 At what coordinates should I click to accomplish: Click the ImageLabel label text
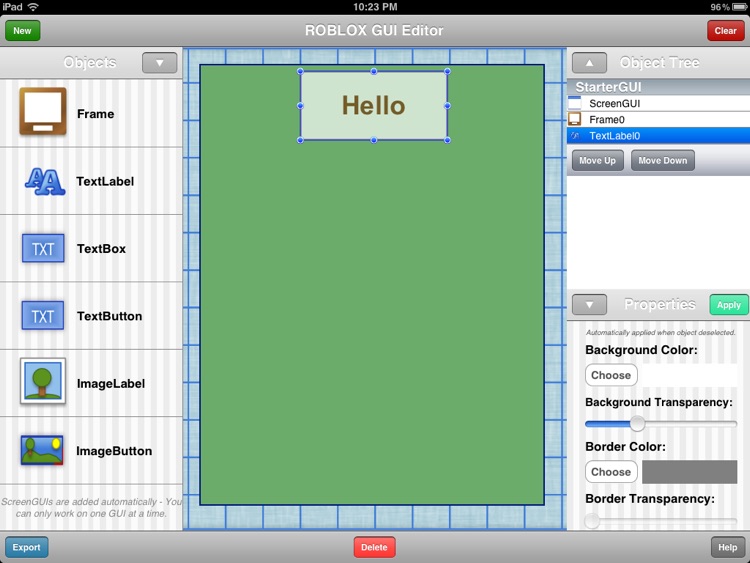click(111, 384)
